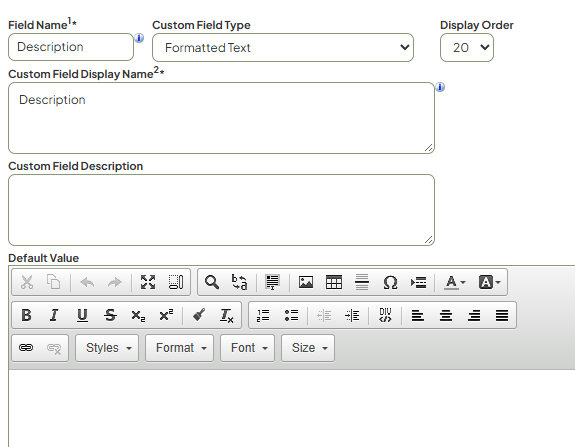
Task: Toggle superscript formatting
Action: (x=166, y=315)
